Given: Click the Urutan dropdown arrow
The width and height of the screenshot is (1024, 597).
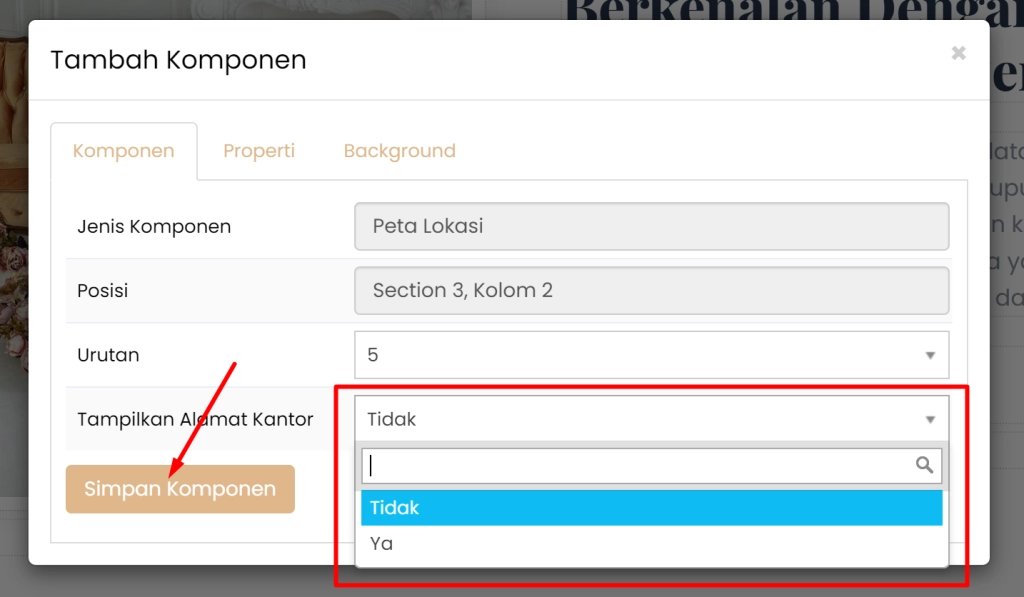Looking at the screenshot, I should (930, 355).
